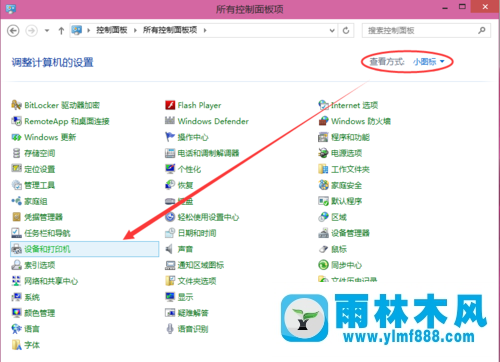Open the 工作文件夹 work folders link

(350, 169)
